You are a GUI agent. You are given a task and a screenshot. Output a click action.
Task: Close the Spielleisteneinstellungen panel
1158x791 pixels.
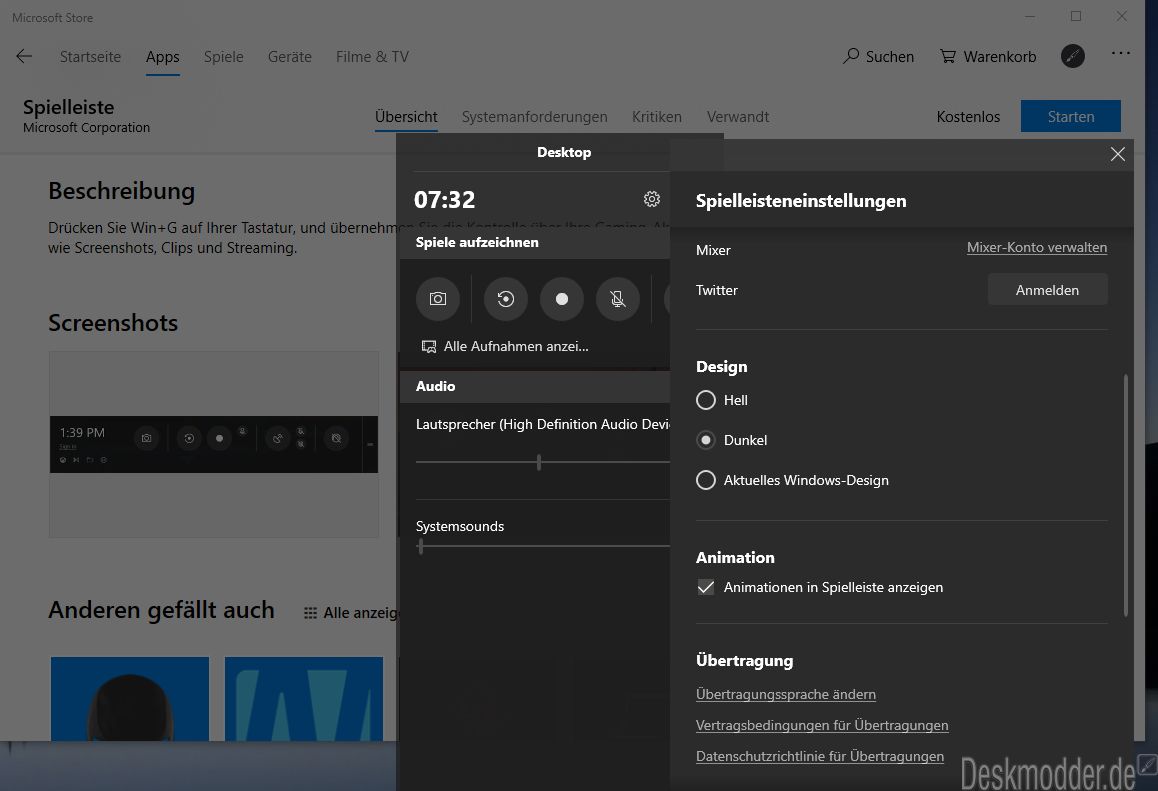point(1118,154)
